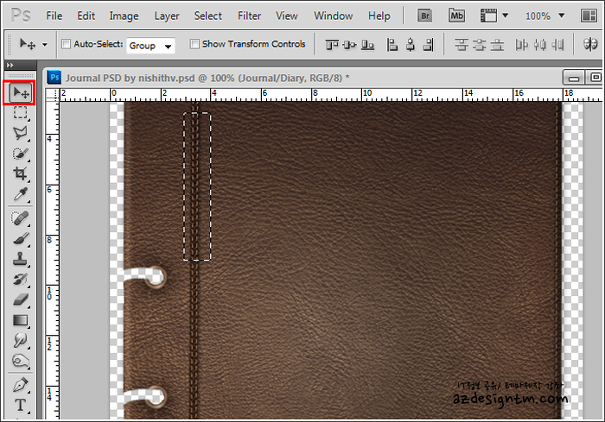
Task: Select the Polygonal Lasso tool
Action: click(20, 133)
